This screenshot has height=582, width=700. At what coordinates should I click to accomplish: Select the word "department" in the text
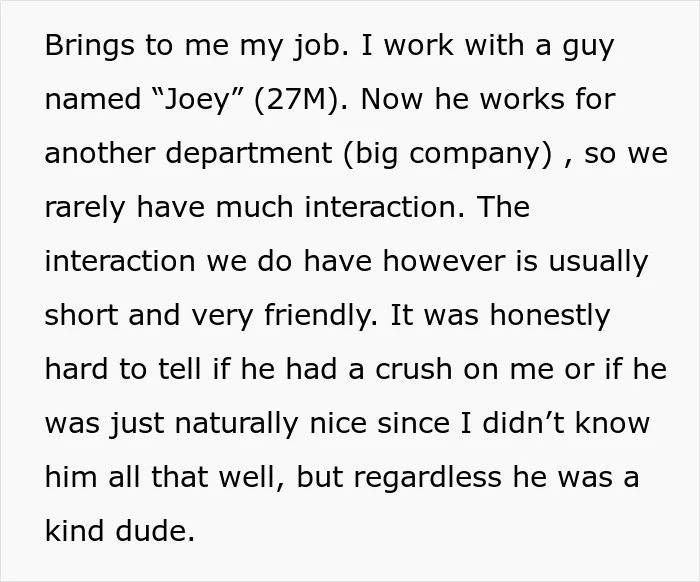[x=249, y=154]
